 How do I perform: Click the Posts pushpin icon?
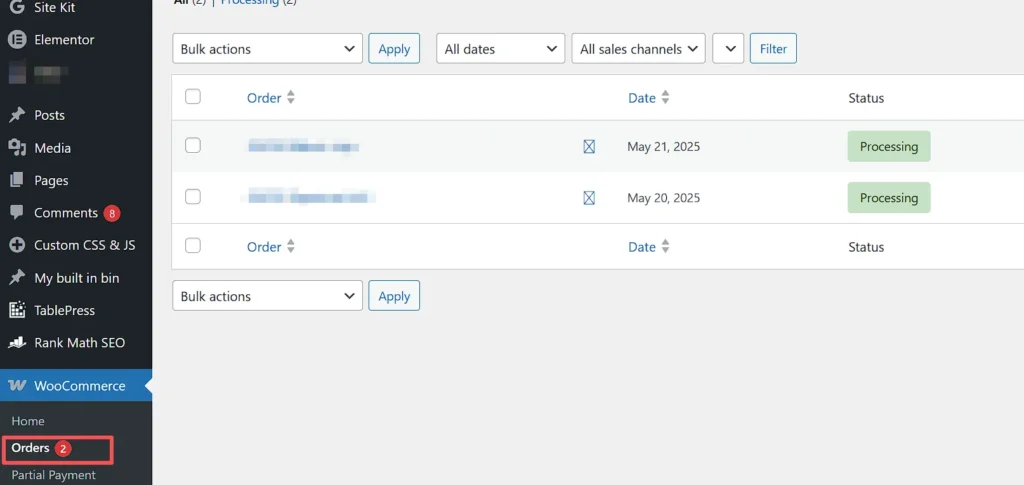tap(16, 115)
